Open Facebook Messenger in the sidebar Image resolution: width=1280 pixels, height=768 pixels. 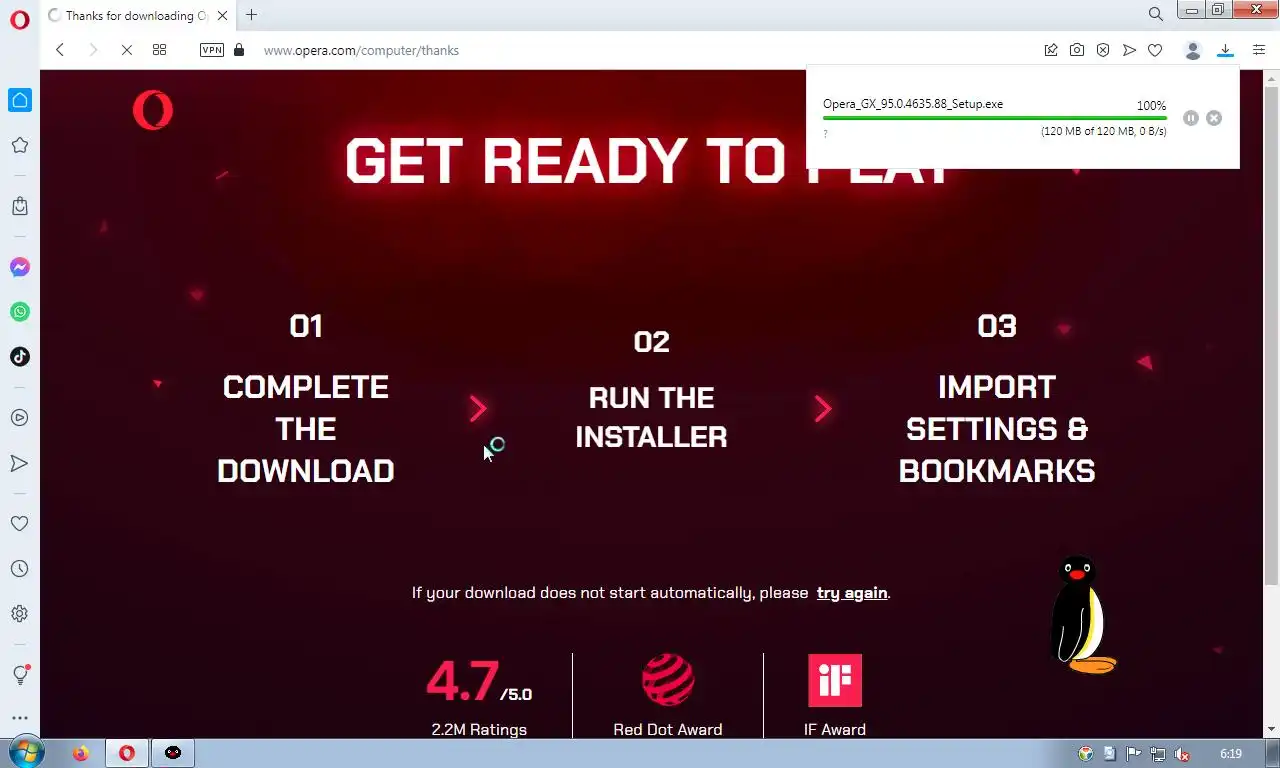pos(20,267)
